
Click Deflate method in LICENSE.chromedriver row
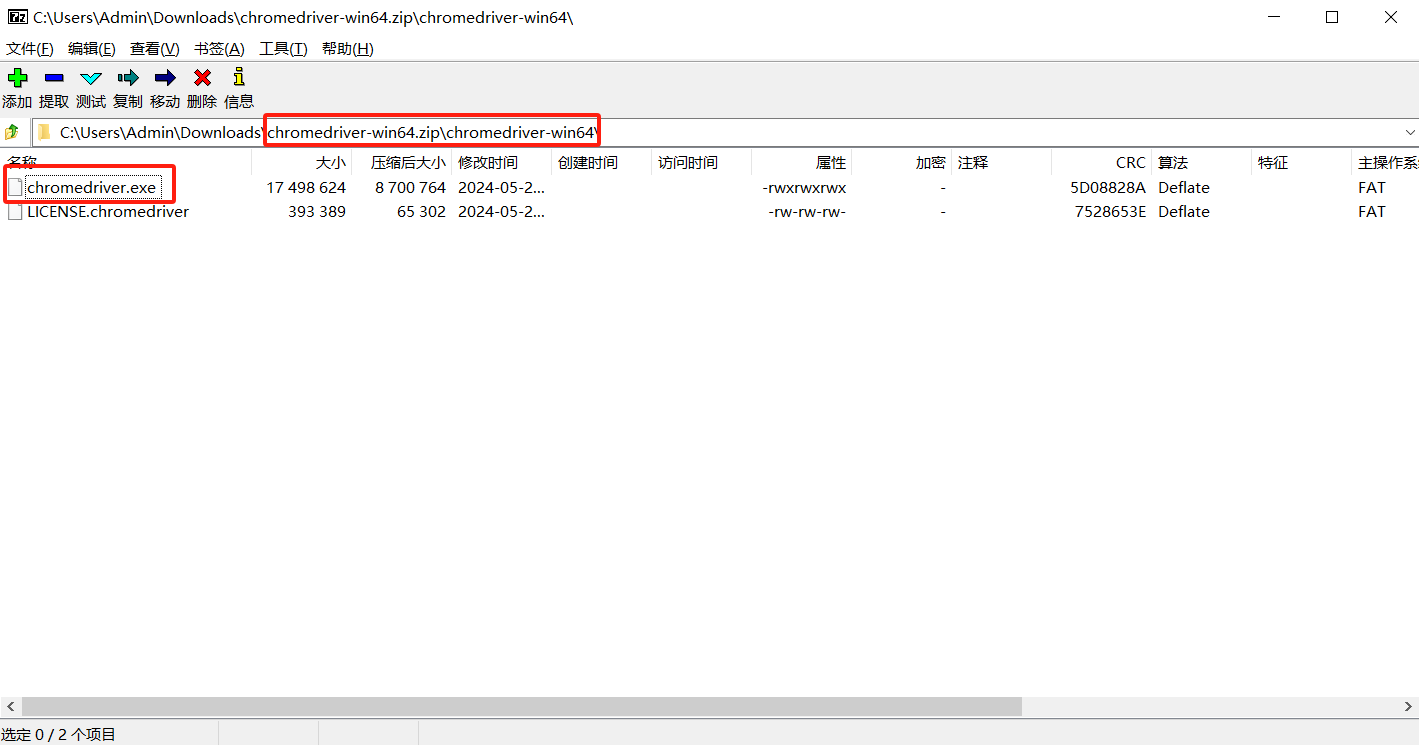pos(1184,212)
